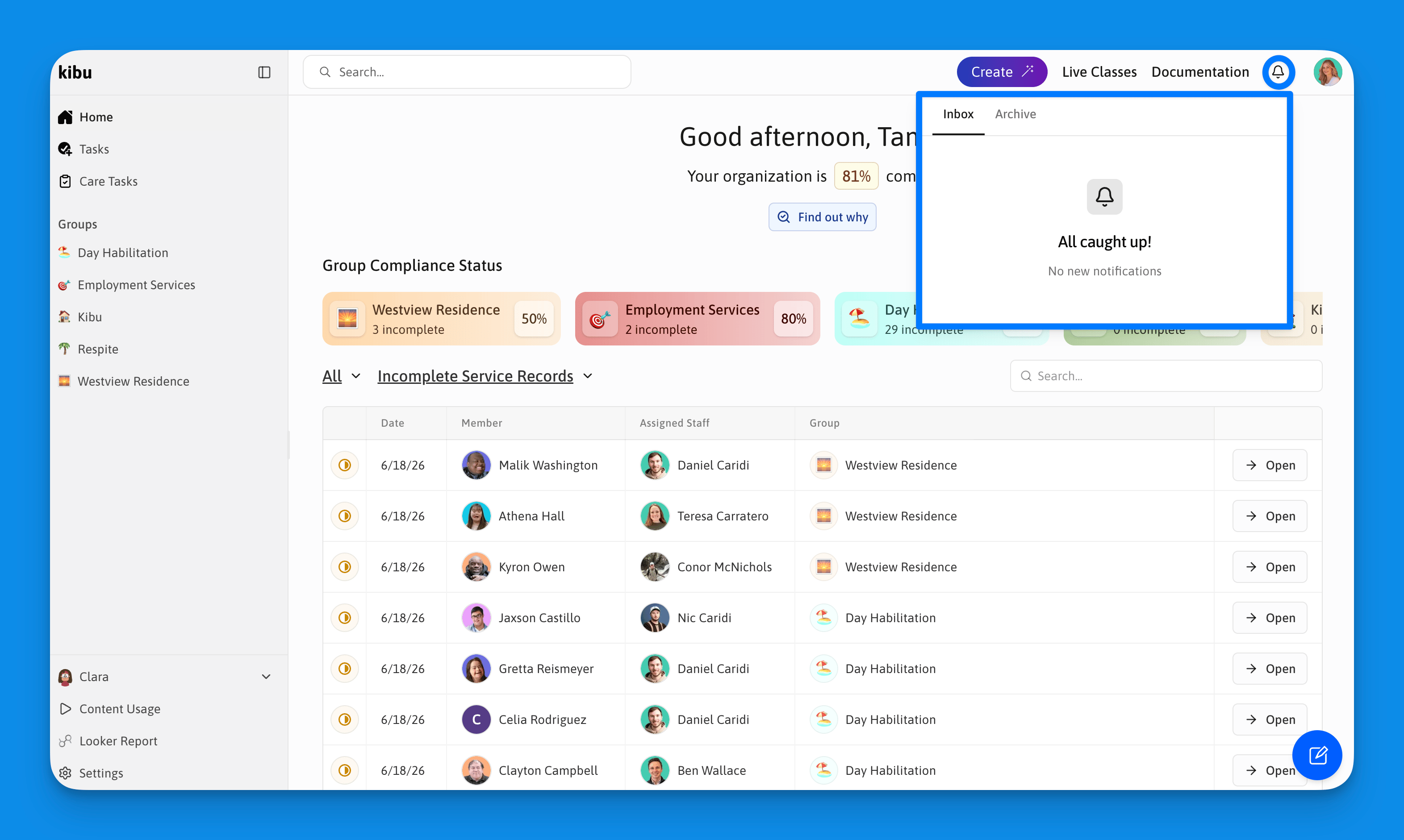The height and width of the screenshot is (840, 1404).
Task: Expand the Clara account chevron
Action: point(266,677)
